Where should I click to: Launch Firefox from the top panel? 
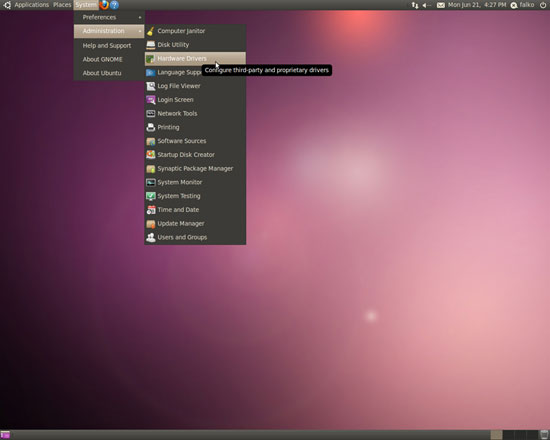pyautogui.click(x=104, y=5)
